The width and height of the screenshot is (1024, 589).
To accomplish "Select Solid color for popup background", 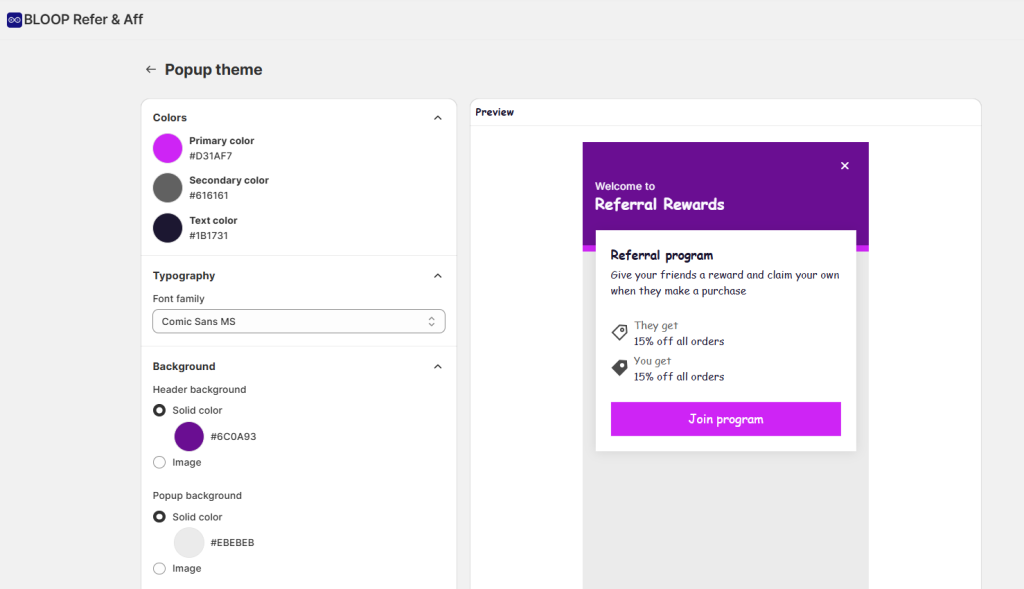I will pos(159,516).
